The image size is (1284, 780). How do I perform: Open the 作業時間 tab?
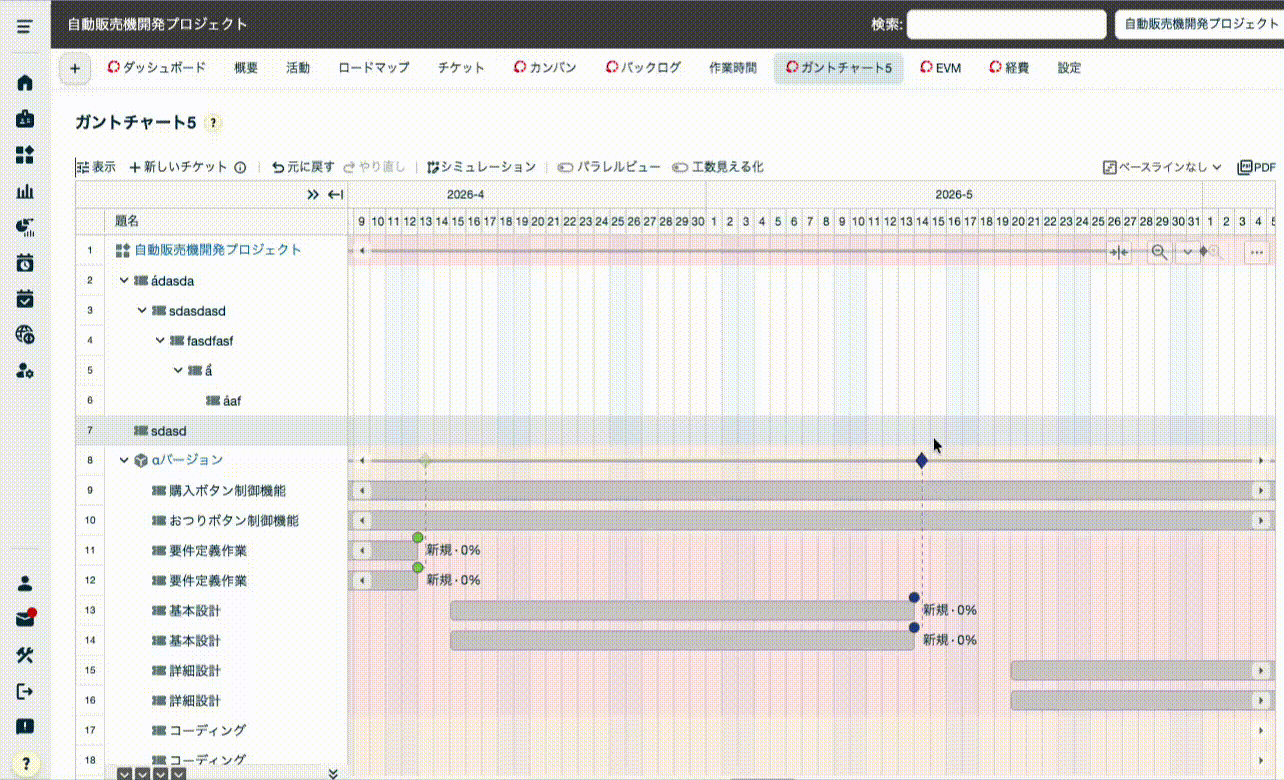coord(733,68)
